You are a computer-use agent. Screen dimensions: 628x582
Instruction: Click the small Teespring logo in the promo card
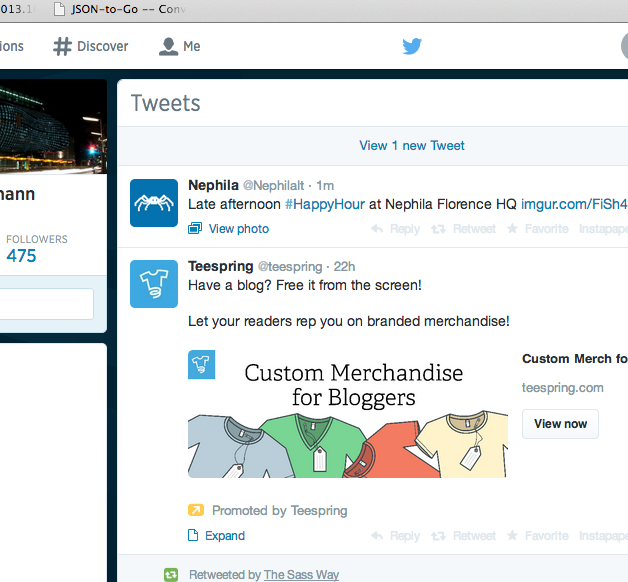201,365
